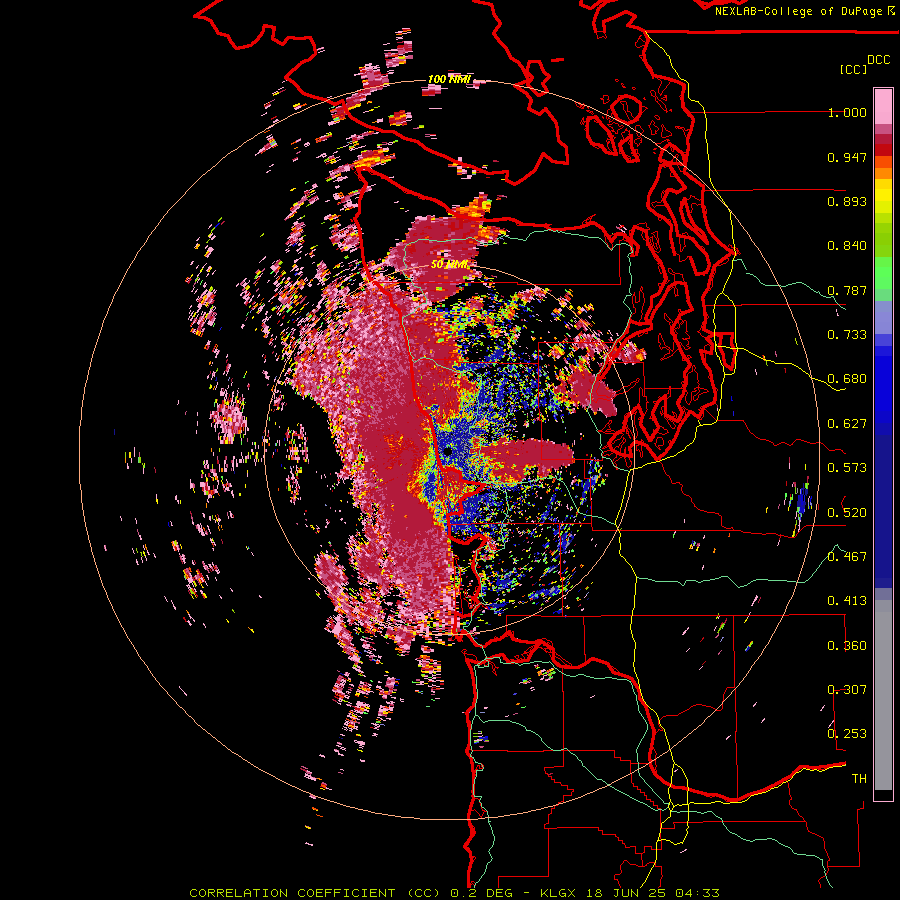Select the 0.627 legend value
The width and height of the screenshot is (900, 900).
[x=847, y=424]
